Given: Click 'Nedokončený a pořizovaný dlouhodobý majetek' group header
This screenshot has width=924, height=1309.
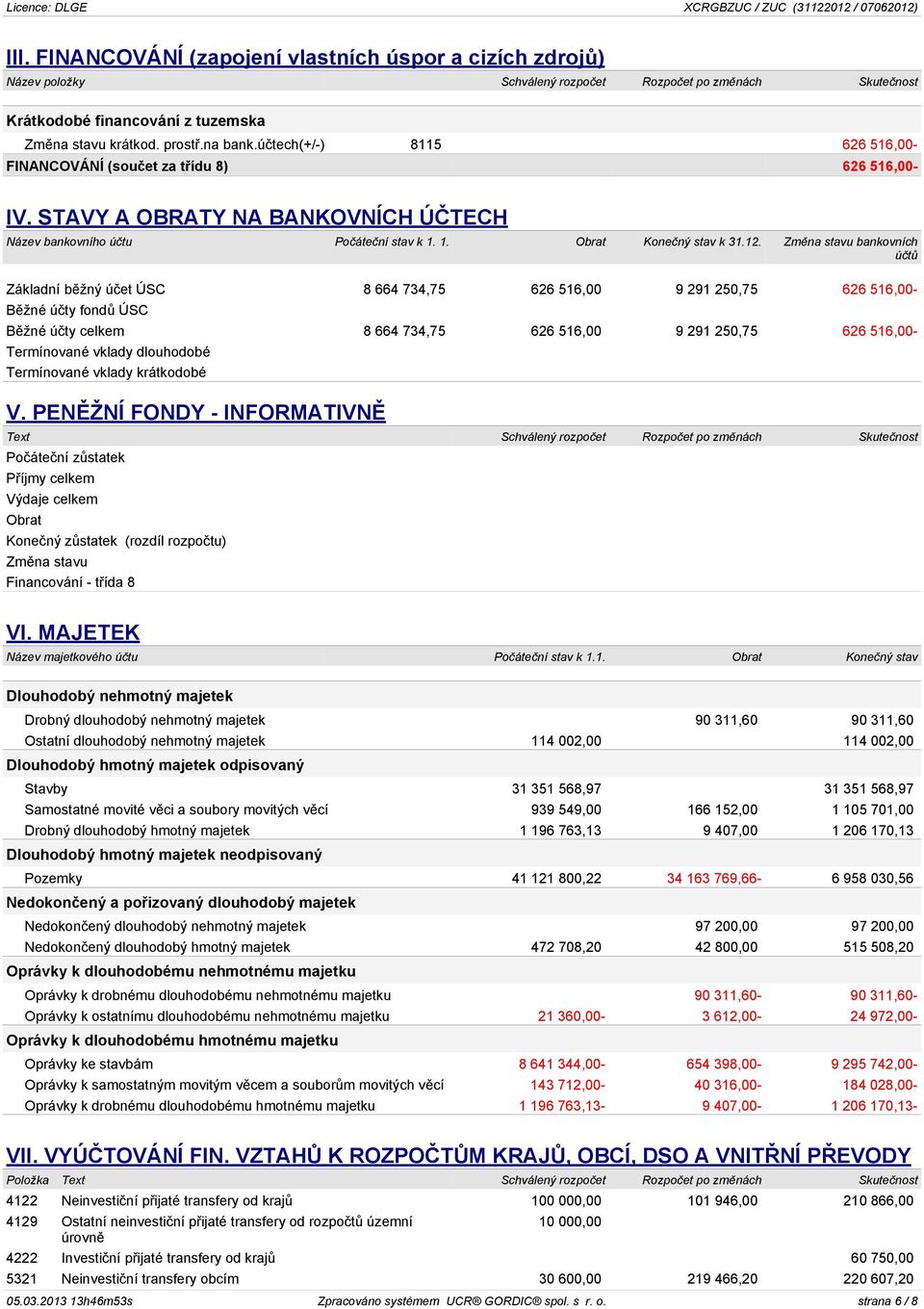Looking at the screenshot, I should [181, 903].
